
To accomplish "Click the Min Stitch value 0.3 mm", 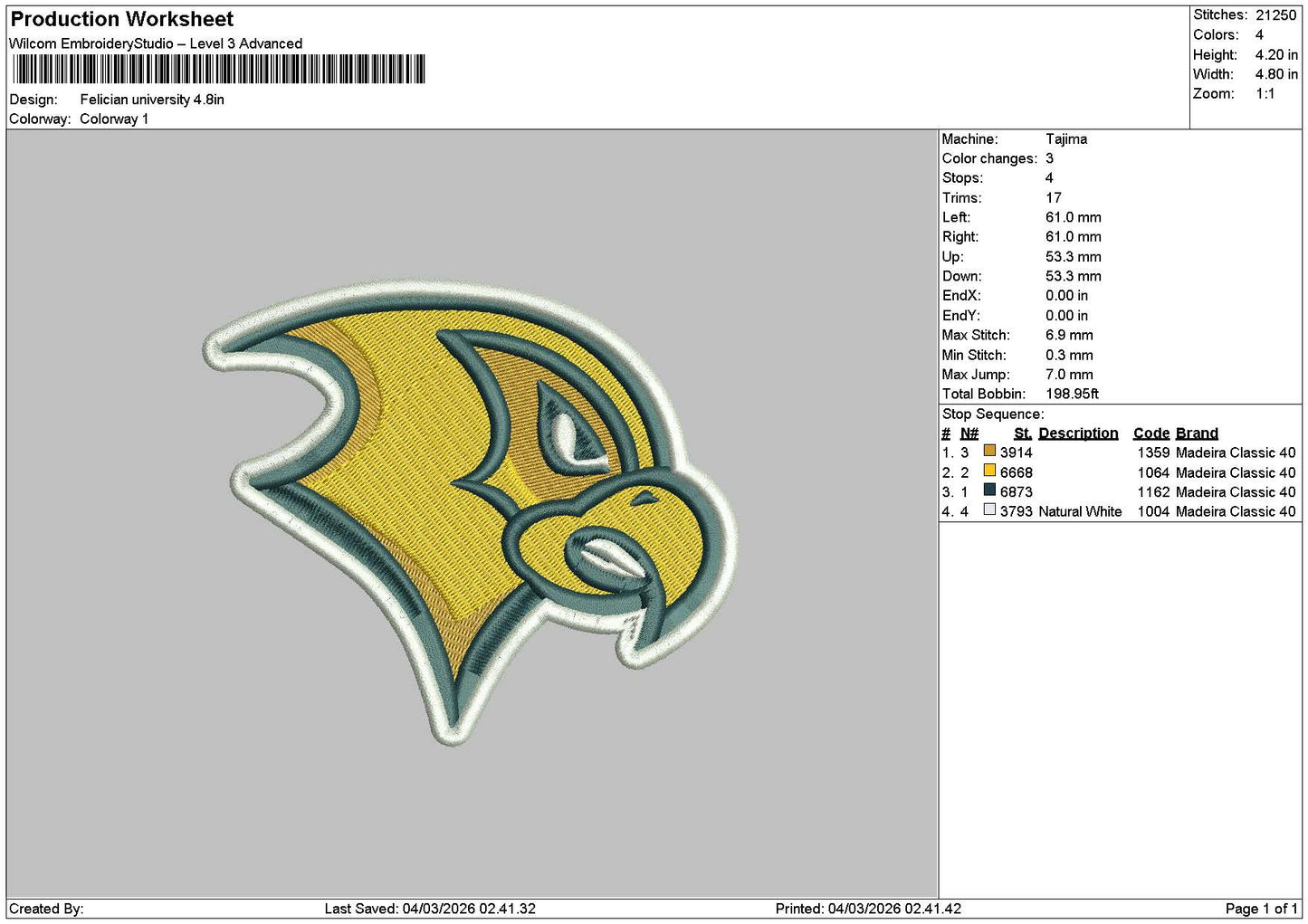I will [x=1069, y=355].
